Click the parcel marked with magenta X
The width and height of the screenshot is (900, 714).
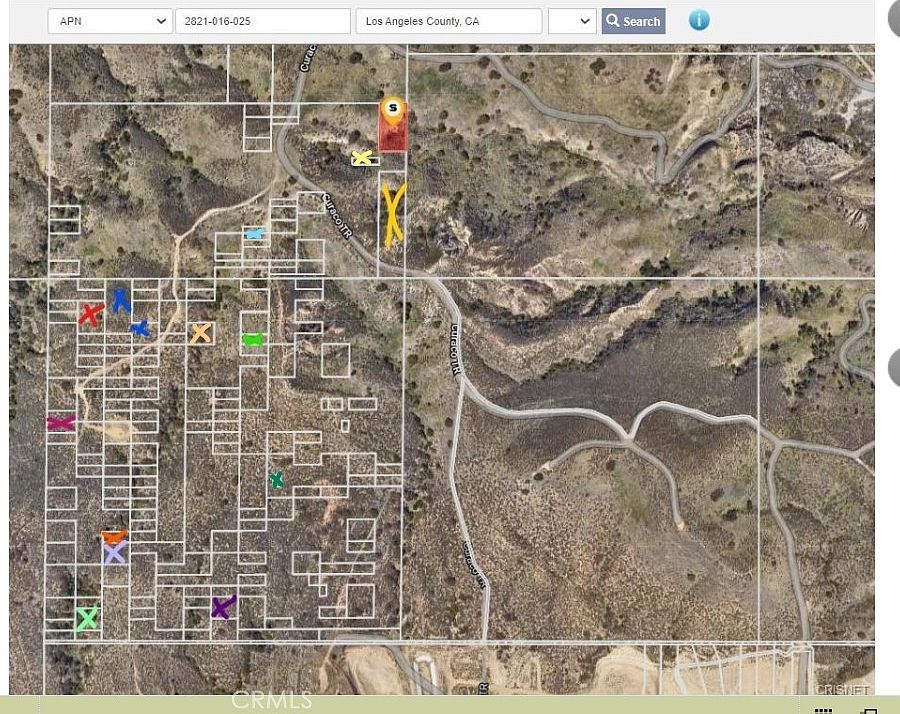(61, 423)
